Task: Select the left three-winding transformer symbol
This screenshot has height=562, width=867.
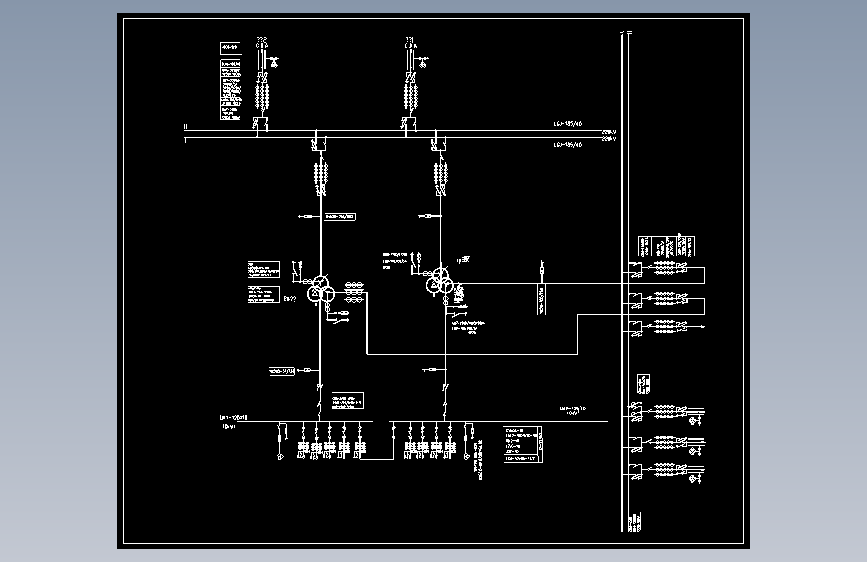Action: [321, 289]
